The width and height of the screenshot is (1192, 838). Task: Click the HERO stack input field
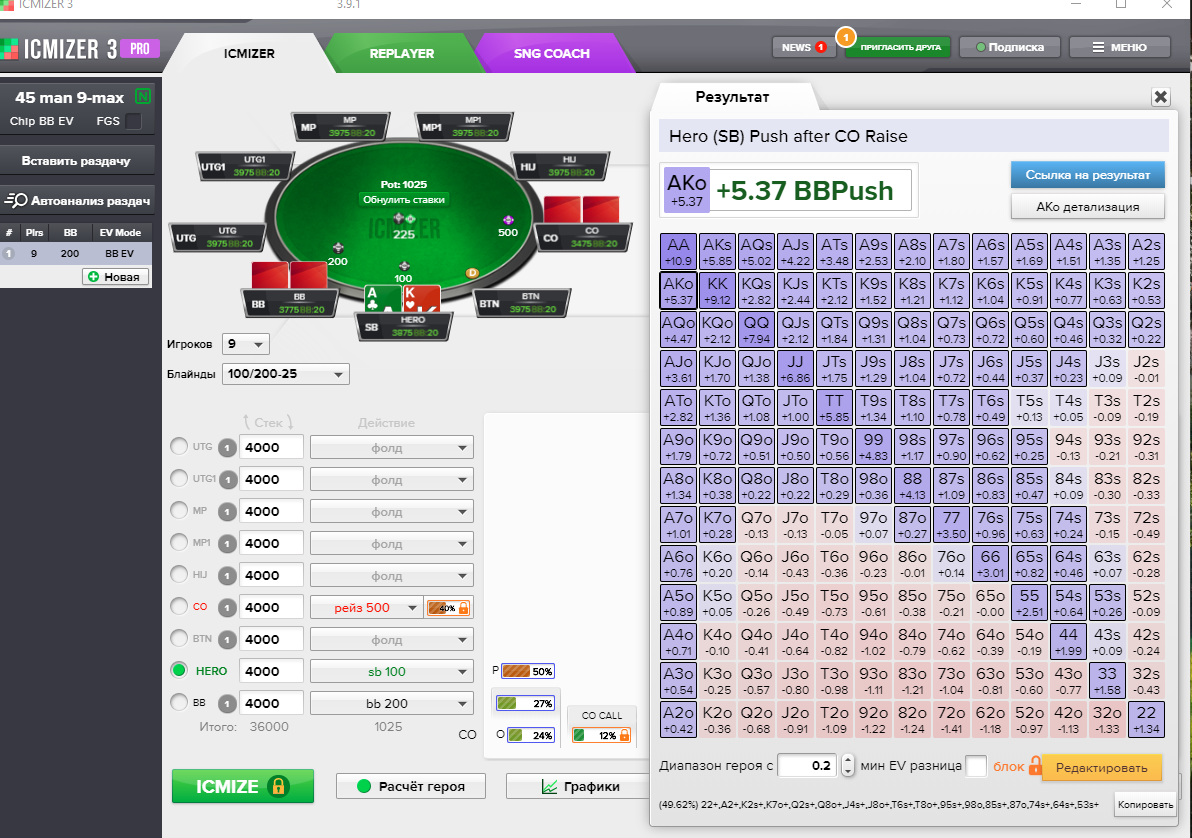point(271,671)
